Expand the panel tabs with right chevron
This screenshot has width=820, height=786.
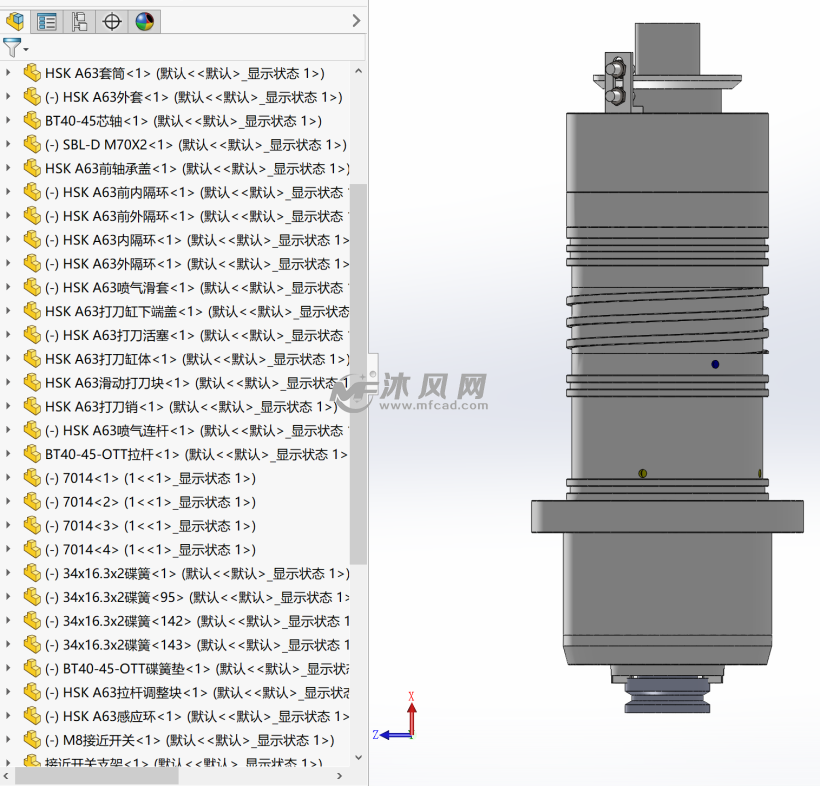357,20
